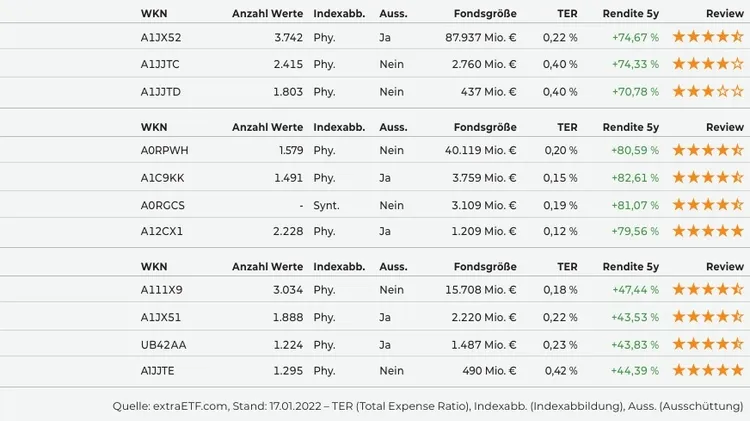Click the Synt. index replication cell
This screenshot has width=750, height=421.
326,205
